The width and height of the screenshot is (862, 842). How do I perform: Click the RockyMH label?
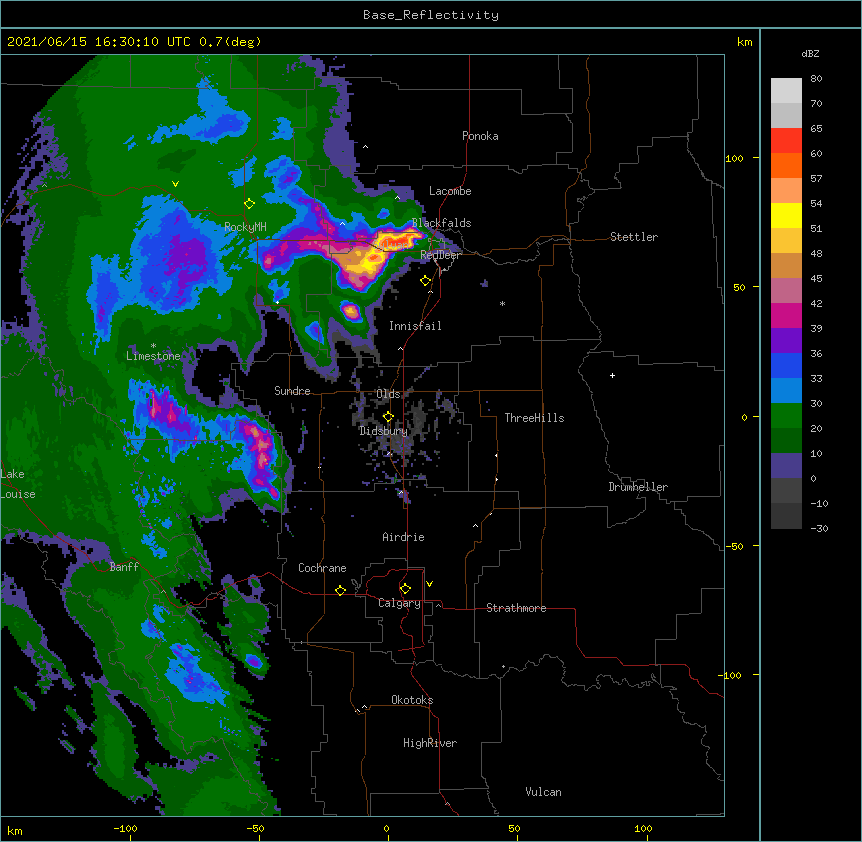(x=245, y=226)
